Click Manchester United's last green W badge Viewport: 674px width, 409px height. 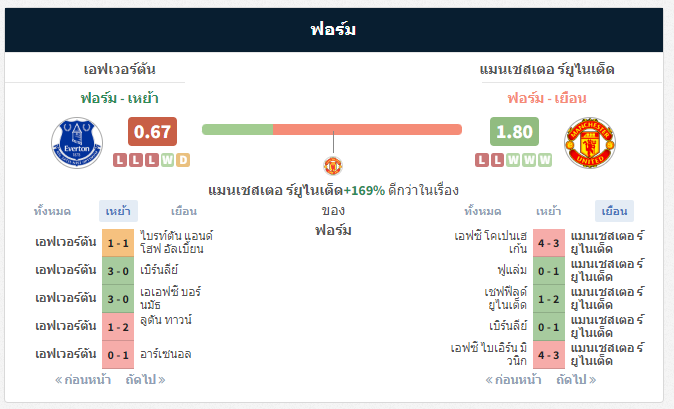tap(545, 160)
